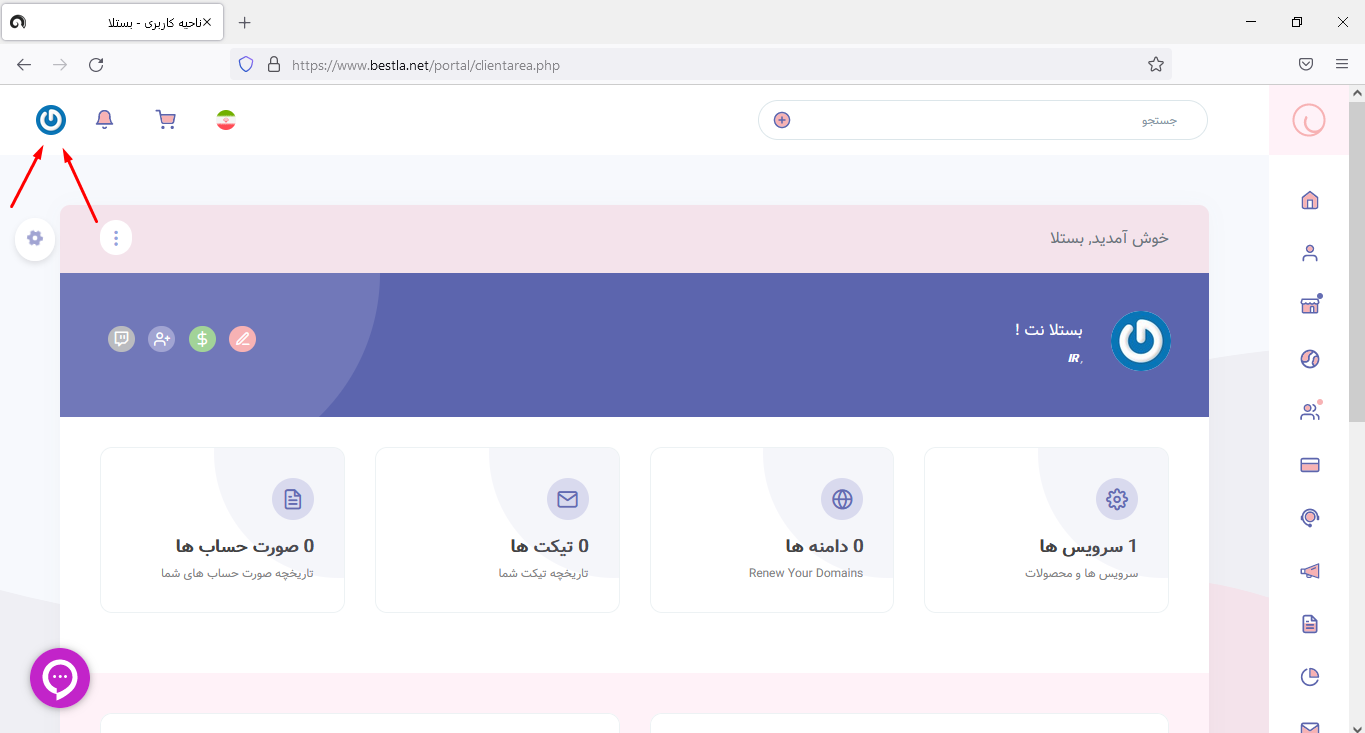Open the users group icon in sidebar
1365x733 pixels.
[x=1310, y=411]
